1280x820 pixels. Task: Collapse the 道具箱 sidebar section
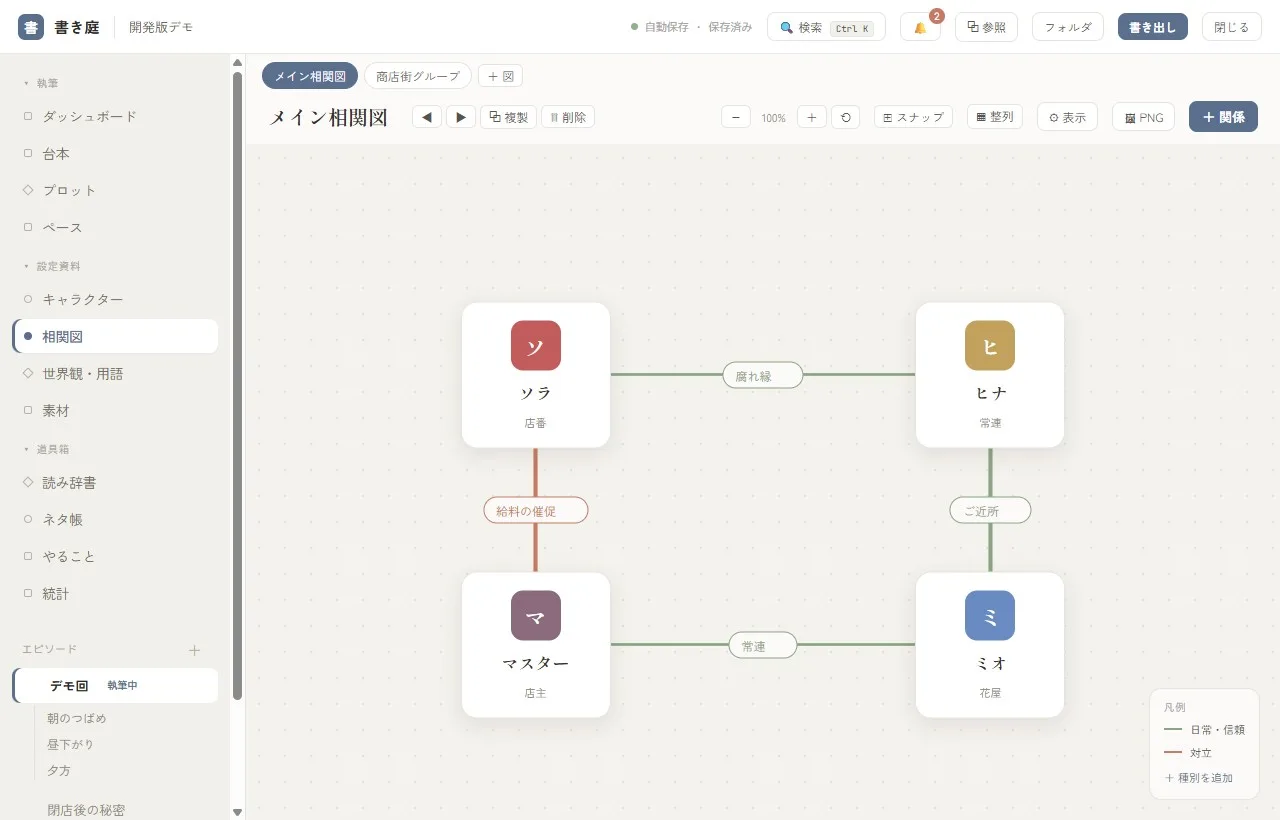point(46,449)
